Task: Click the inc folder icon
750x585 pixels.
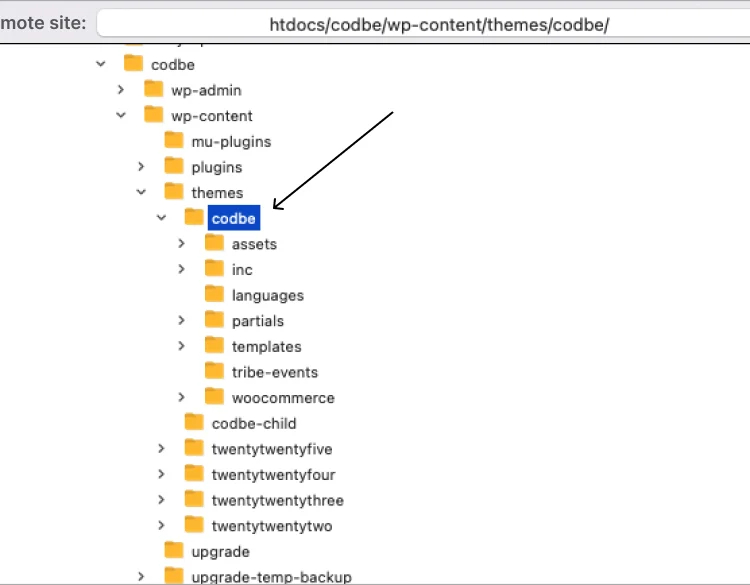Action: tap(214, 268)
